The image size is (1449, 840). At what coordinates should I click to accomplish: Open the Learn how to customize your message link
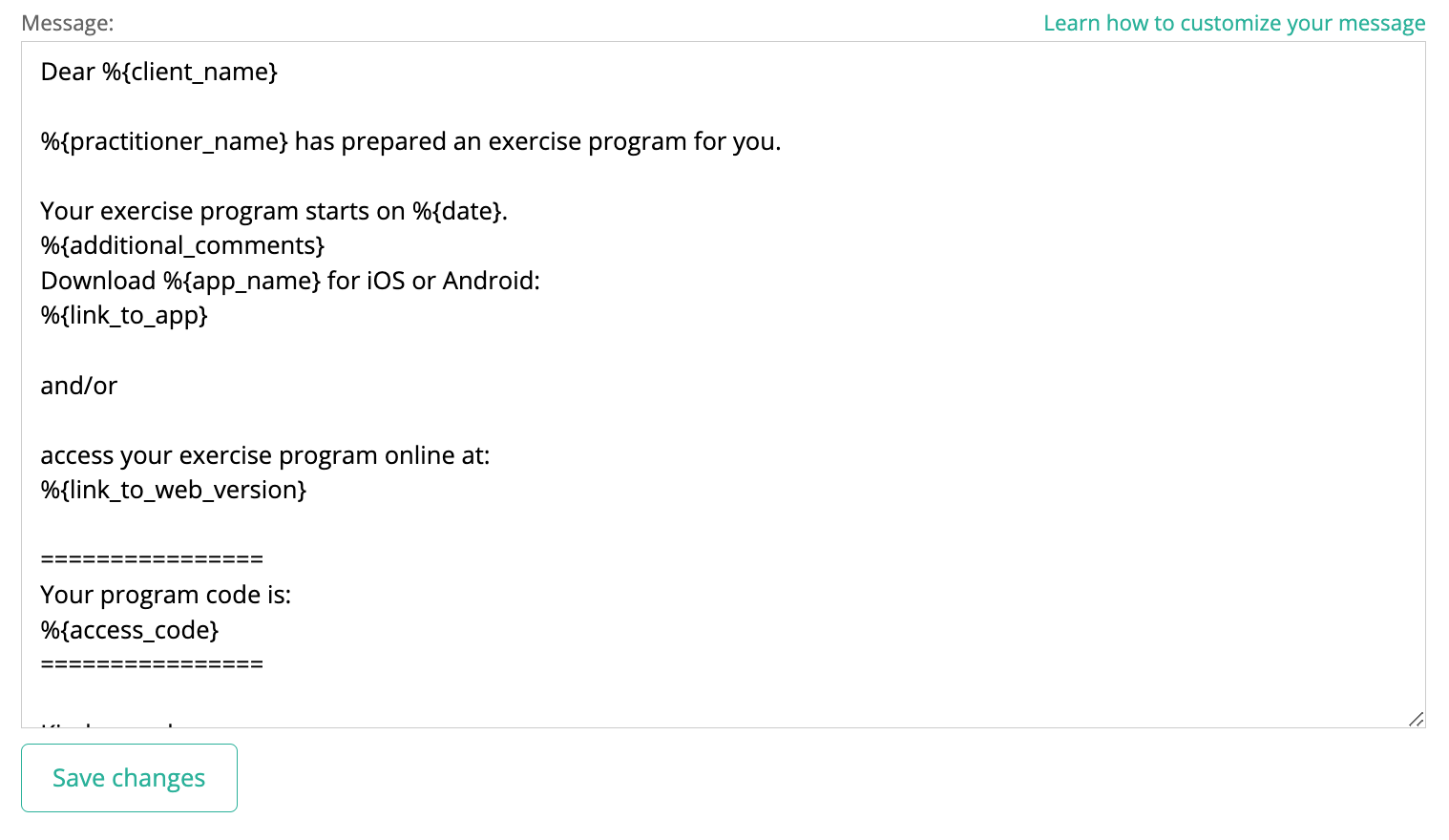coord(1234,22)
